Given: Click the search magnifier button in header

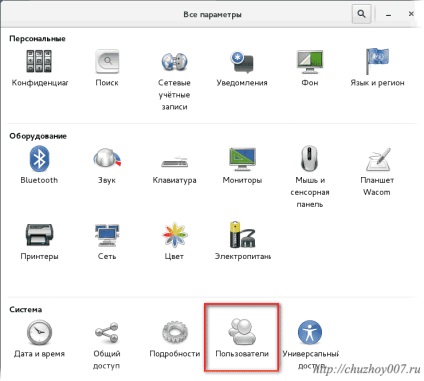Looking at the screenshot, I should 361,14.
